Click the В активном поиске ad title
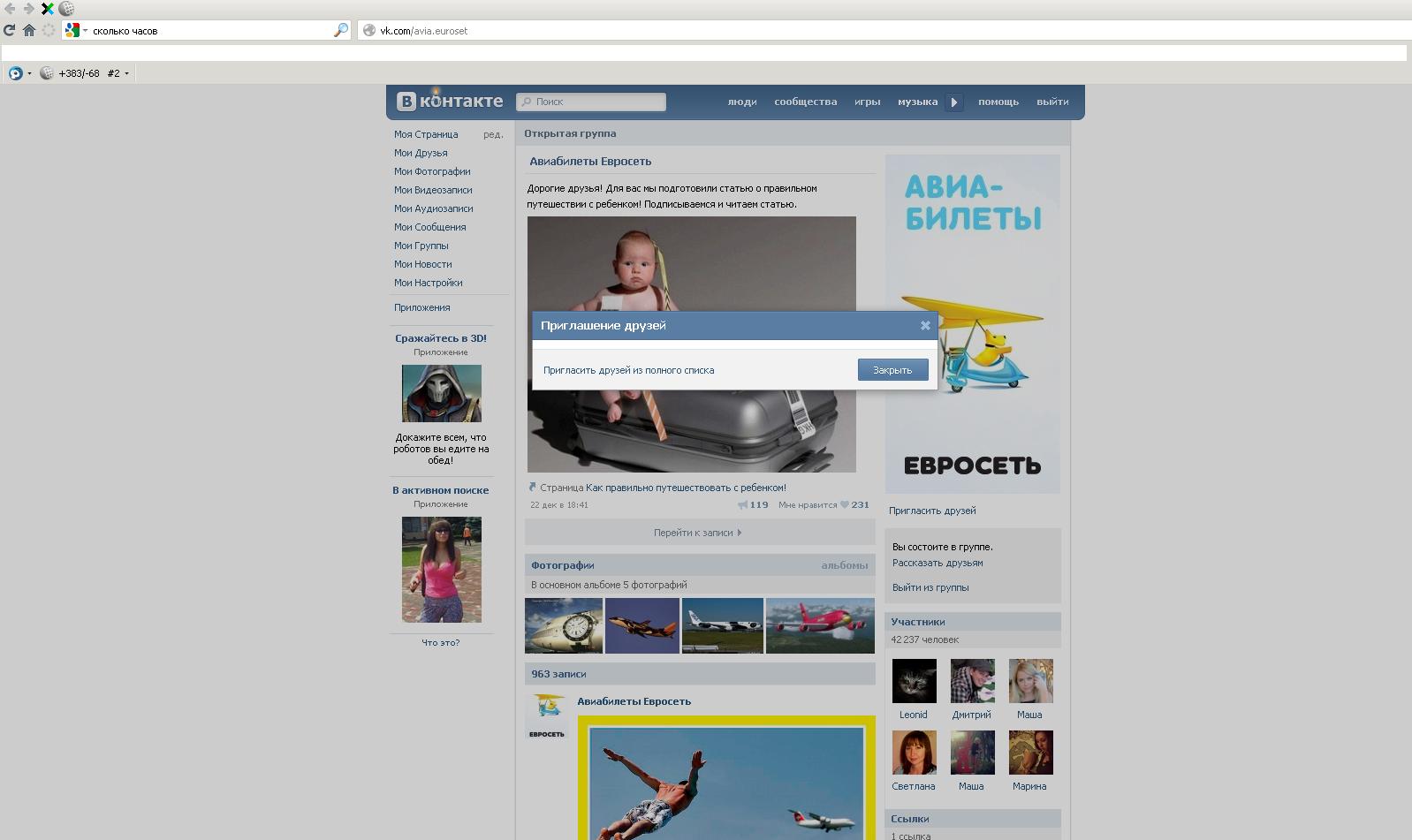1412x840 pixels. 441,490
